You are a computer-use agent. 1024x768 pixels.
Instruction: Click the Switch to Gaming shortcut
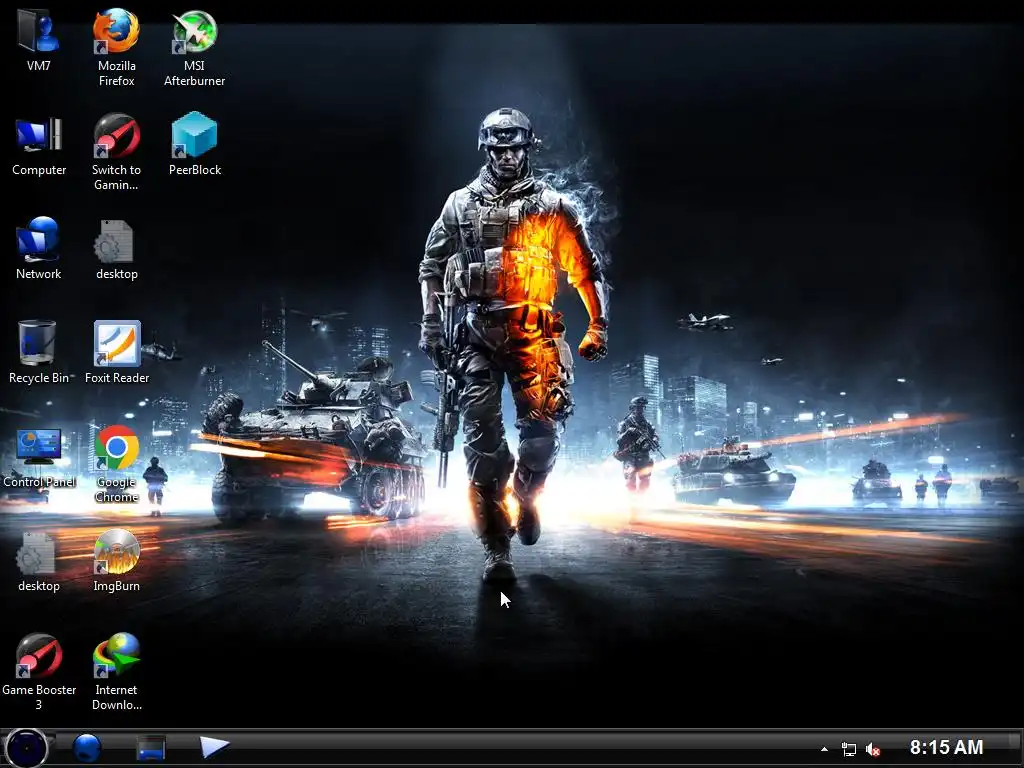click(x=116, y=152)
